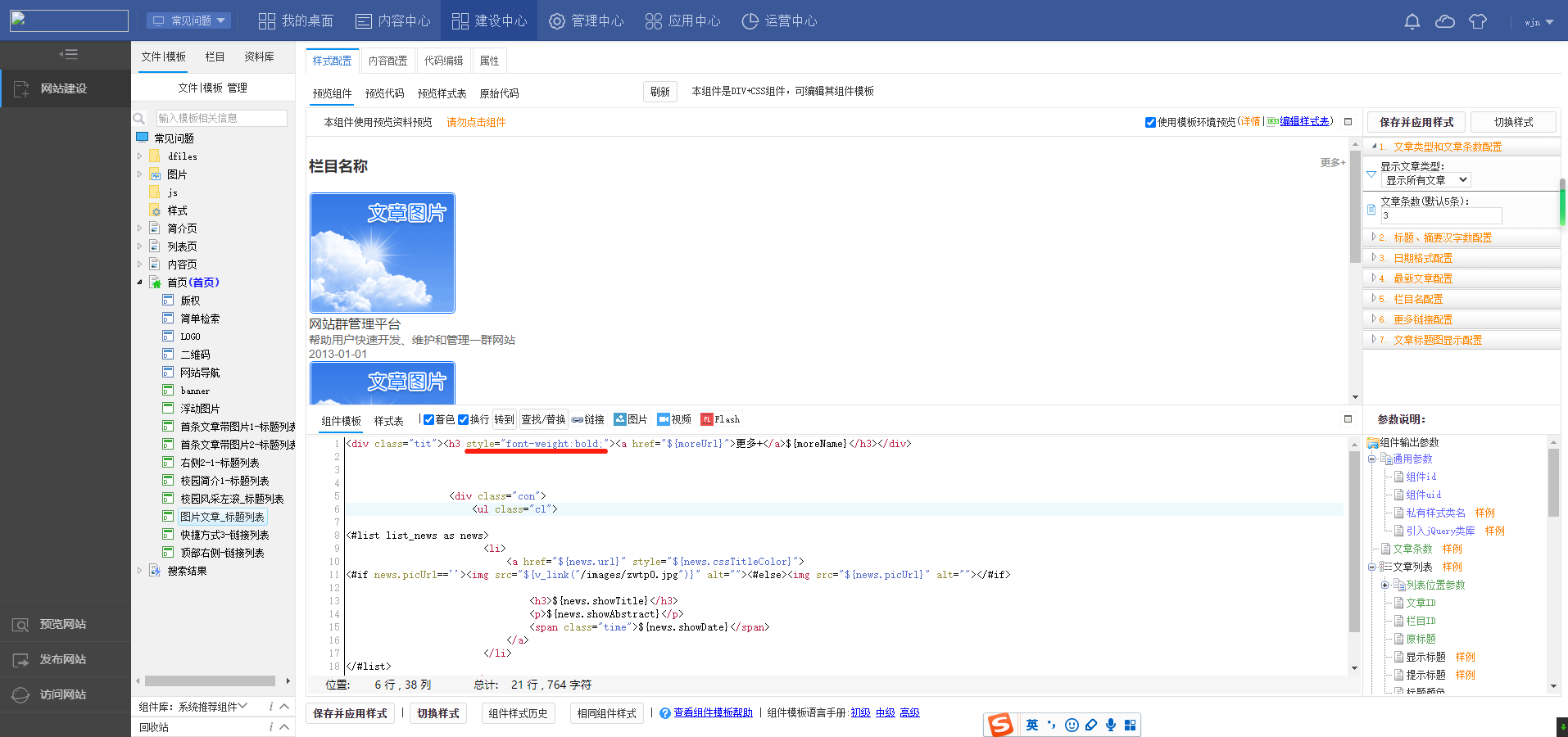Uncheck use template environment preview
Screen dimensions: 1568x737
pos(1150,122)
